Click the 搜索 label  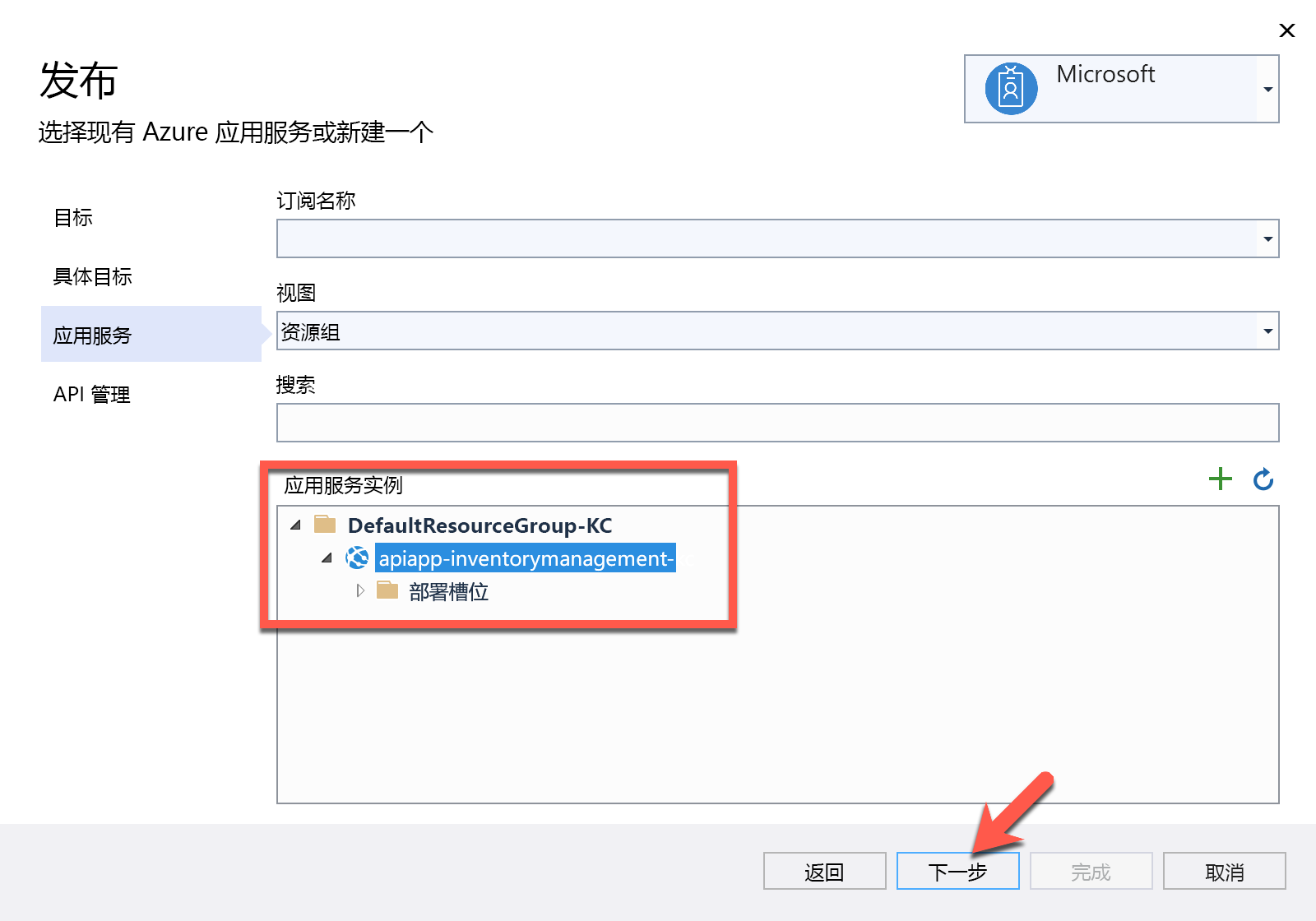[x=296, y=385]
